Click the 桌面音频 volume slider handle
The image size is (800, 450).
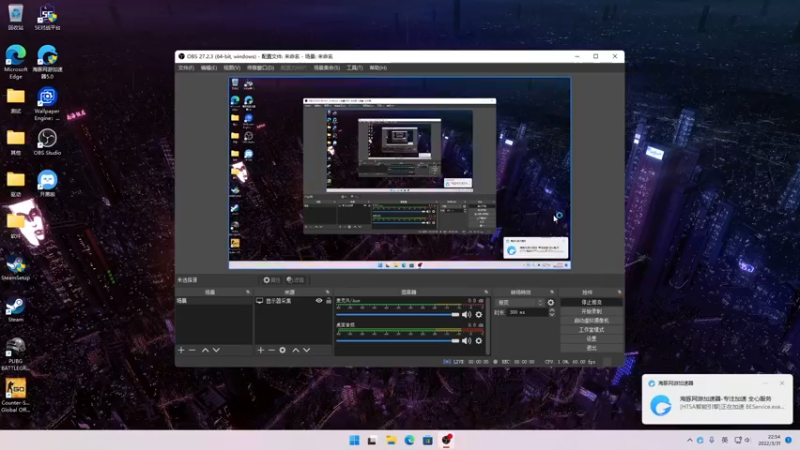pyautogui.click(x=455, y=341)
